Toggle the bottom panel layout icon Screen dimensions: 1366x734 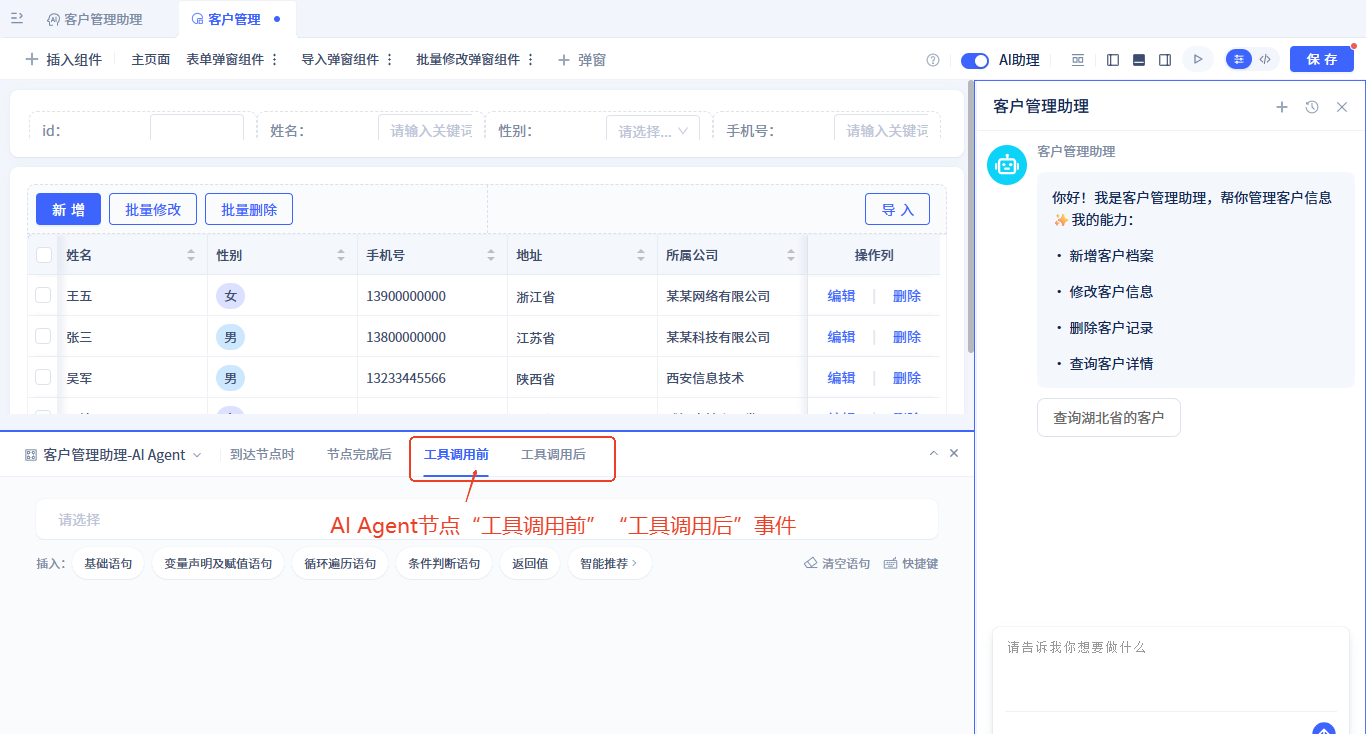tap(1139, 60)
